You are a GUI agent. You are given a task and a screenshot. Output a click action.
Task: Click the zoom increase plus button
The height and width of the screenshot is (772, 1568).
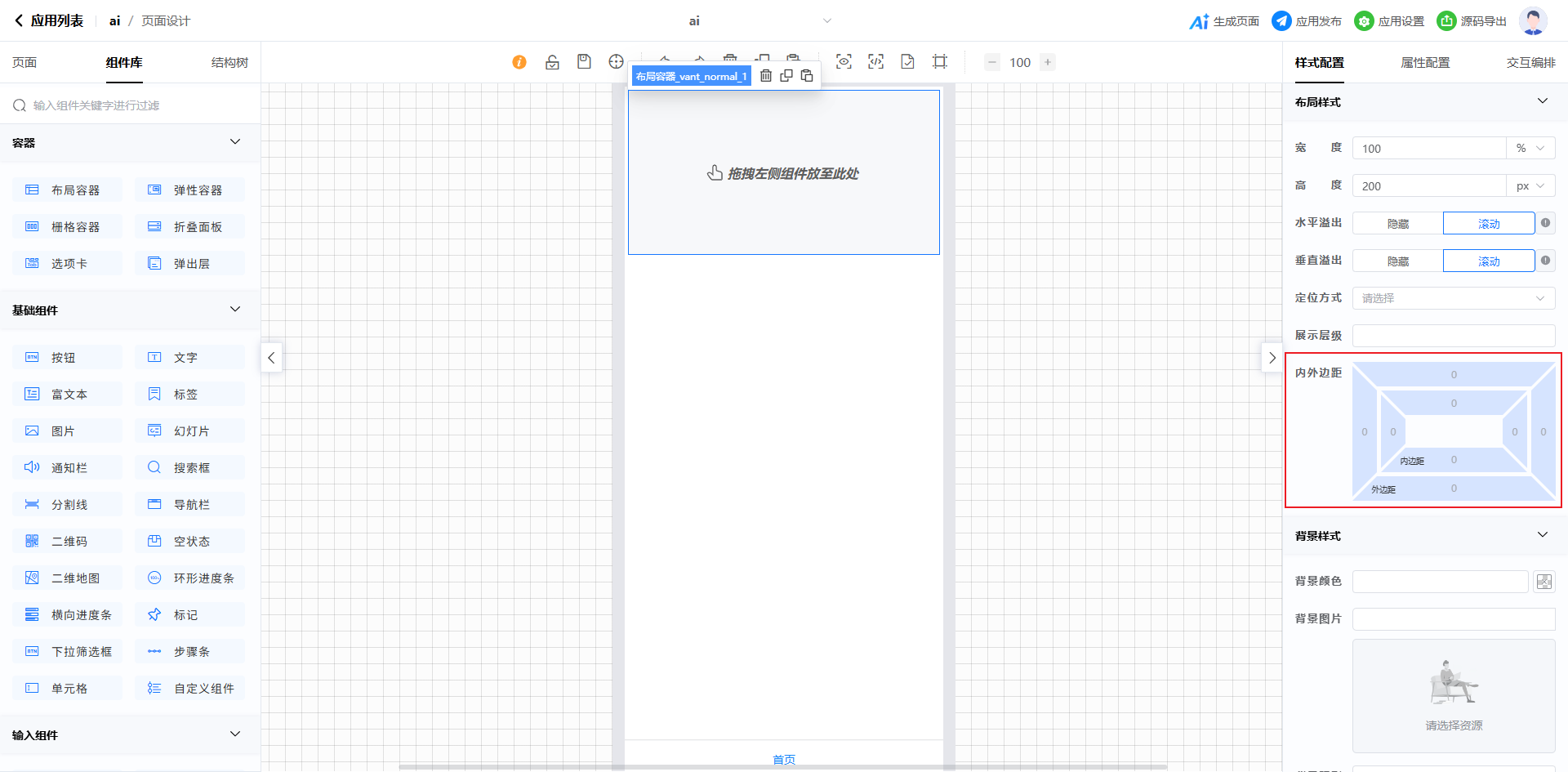click(x=1048, y=62)
